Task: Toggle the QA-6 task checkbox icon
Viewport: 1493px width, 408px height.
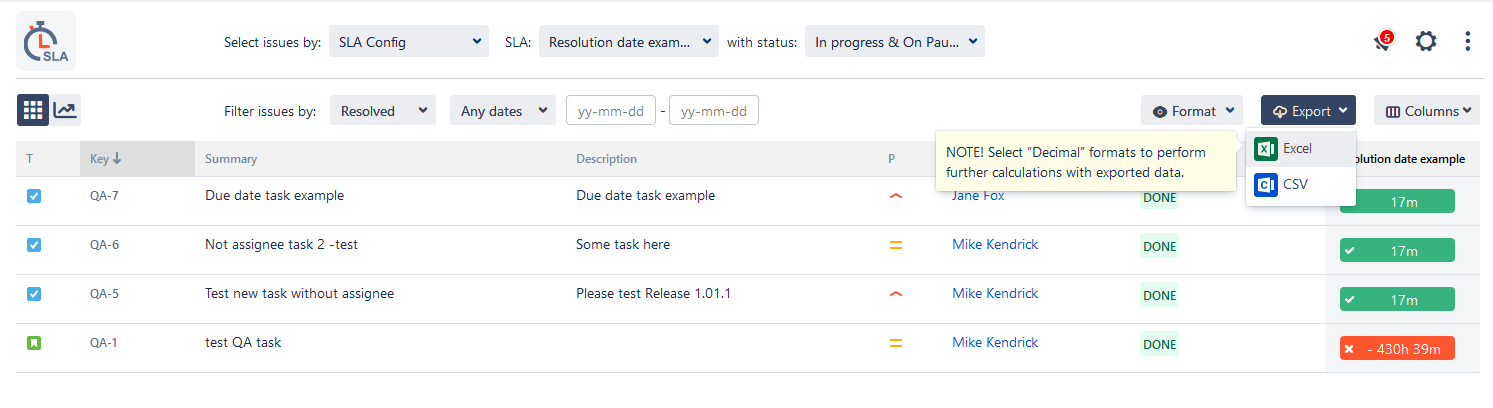Action: point(34,245)
